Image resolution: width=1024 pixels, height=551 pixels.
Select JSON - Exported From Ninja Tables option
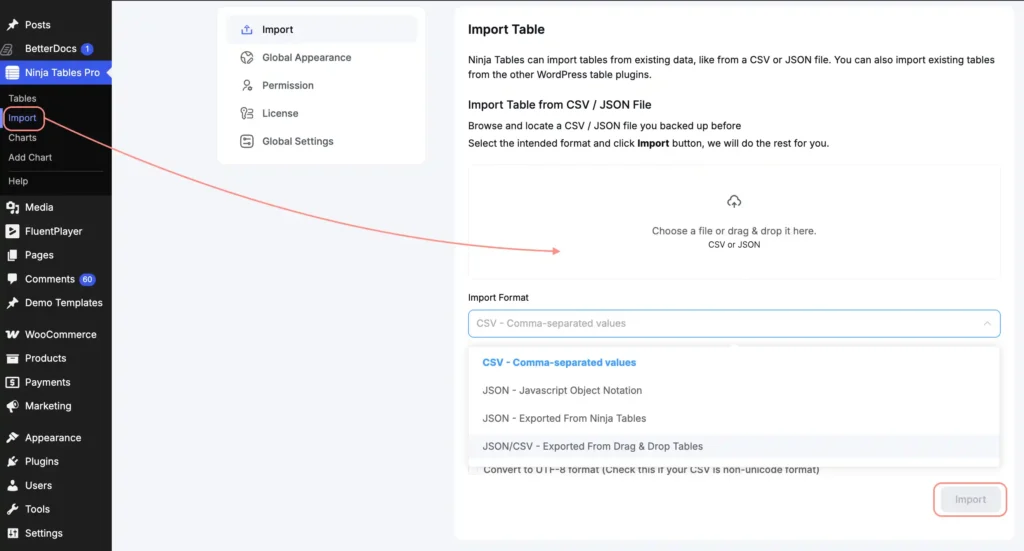coord(734,418)
